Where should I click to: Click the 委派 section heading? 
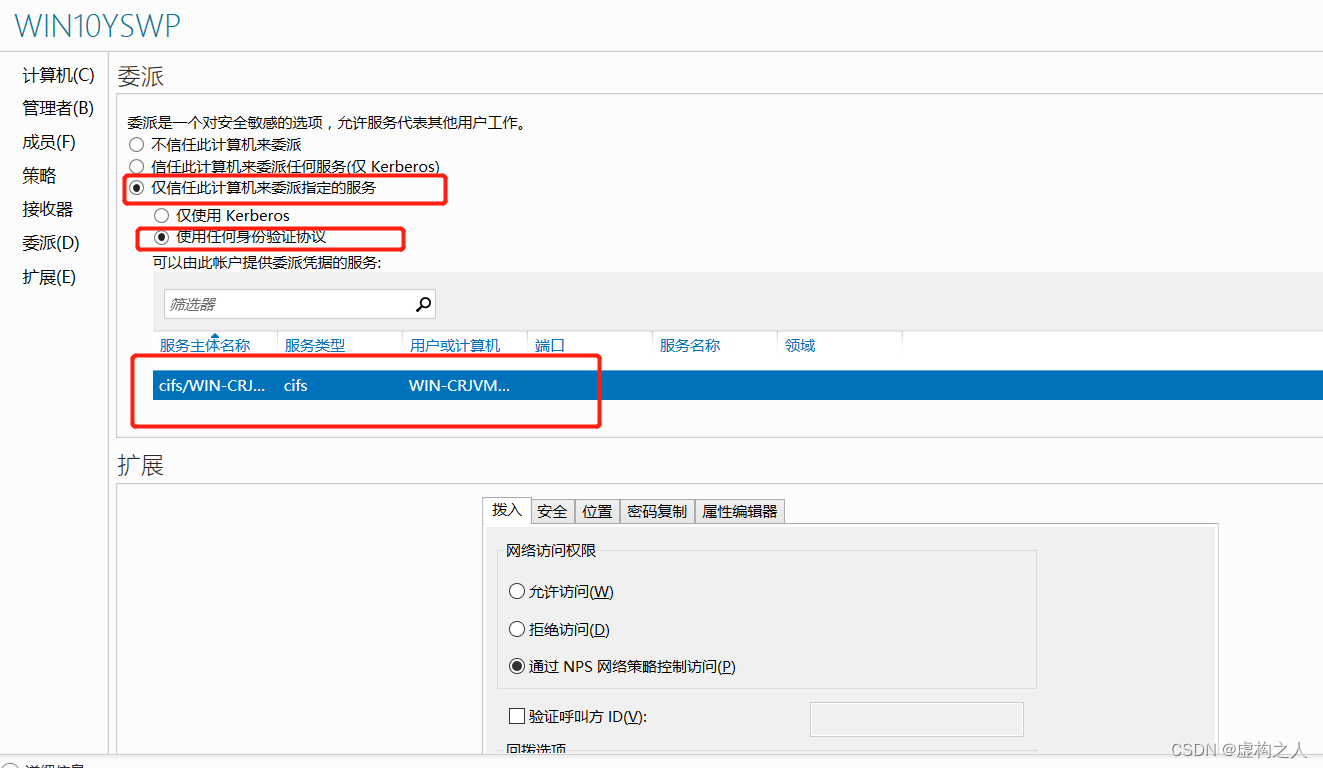tap(140, 76)
